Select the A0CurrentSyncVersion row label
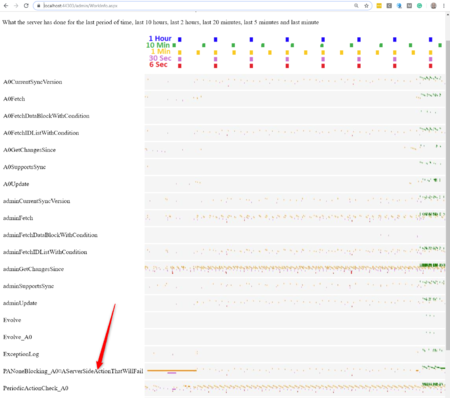 (33, 82)
